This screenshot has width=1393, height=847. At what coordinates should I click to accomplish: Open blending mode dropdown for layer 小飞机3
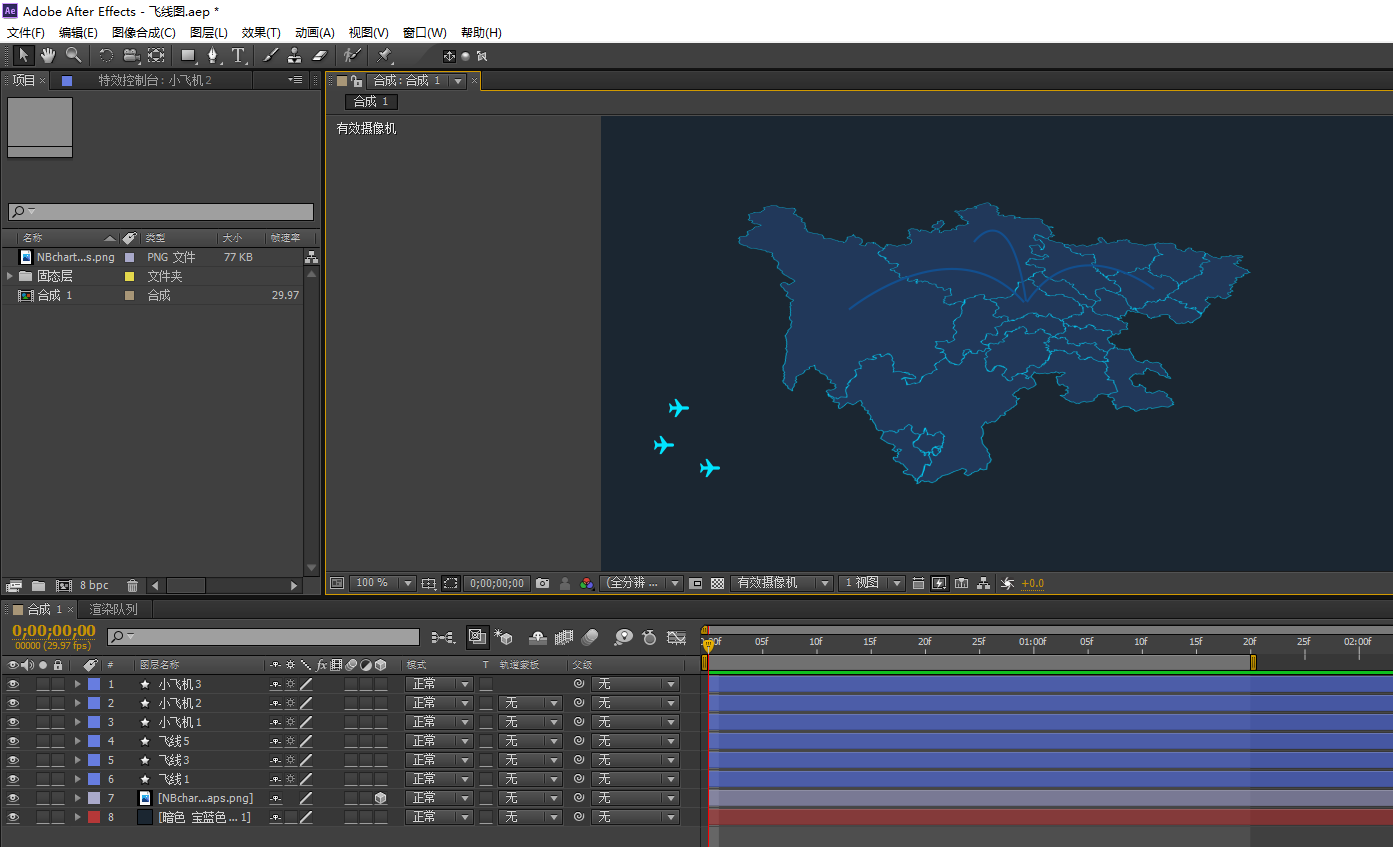438,684
